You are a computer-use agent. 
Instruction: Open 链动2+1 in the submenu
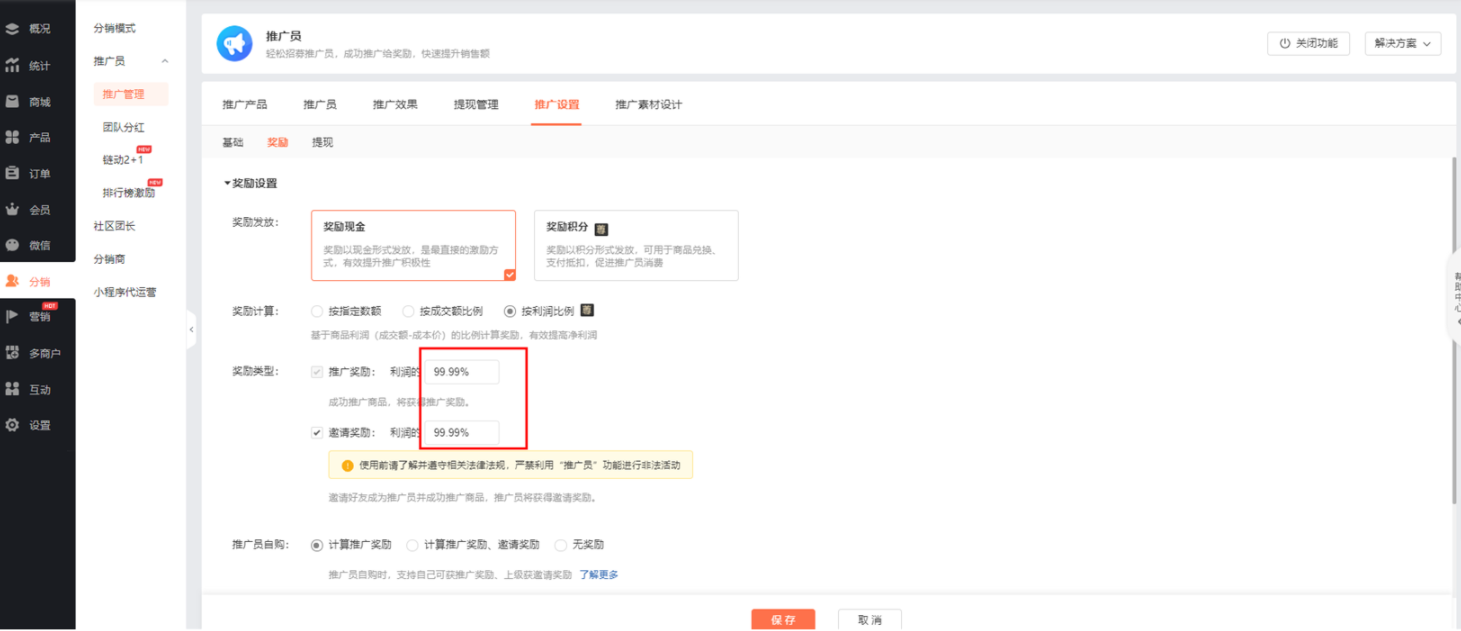pyautogui.click(x=123, y=160)
